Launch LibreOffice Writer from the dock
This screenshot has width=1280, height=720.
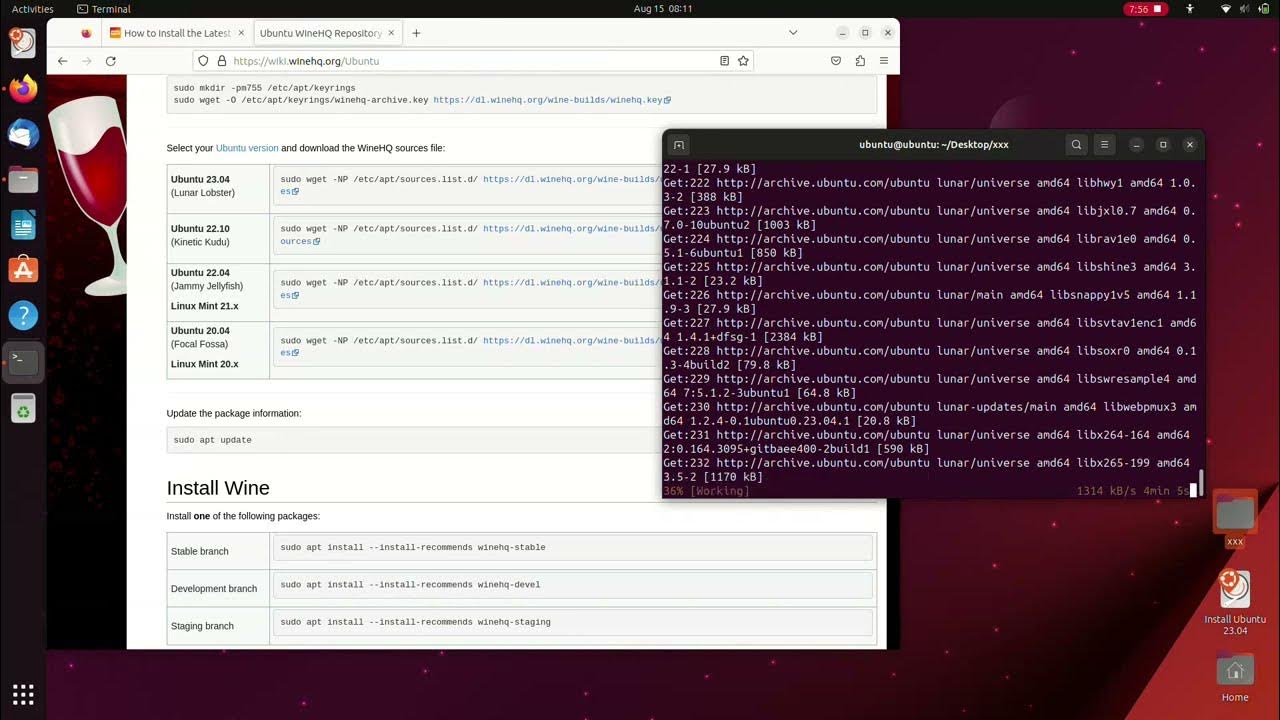pos(23,225)
